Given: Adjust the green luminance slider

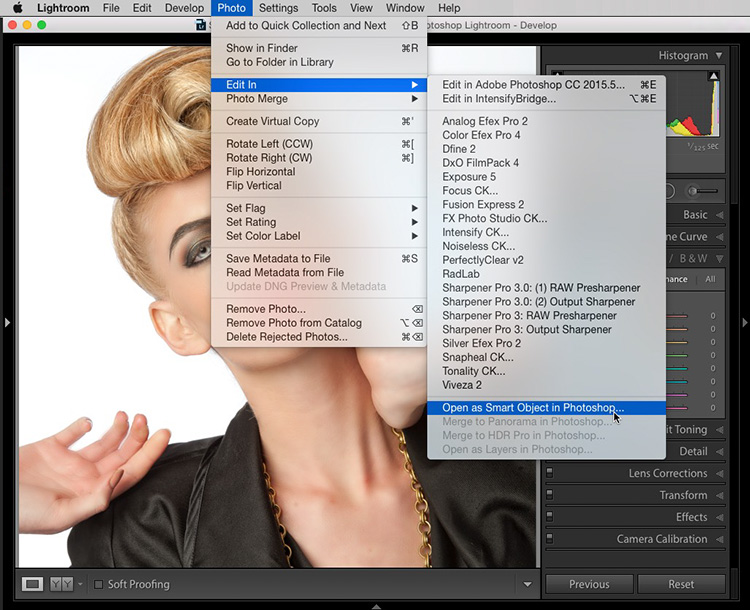Looking at the screenshot, I should 676,355.
